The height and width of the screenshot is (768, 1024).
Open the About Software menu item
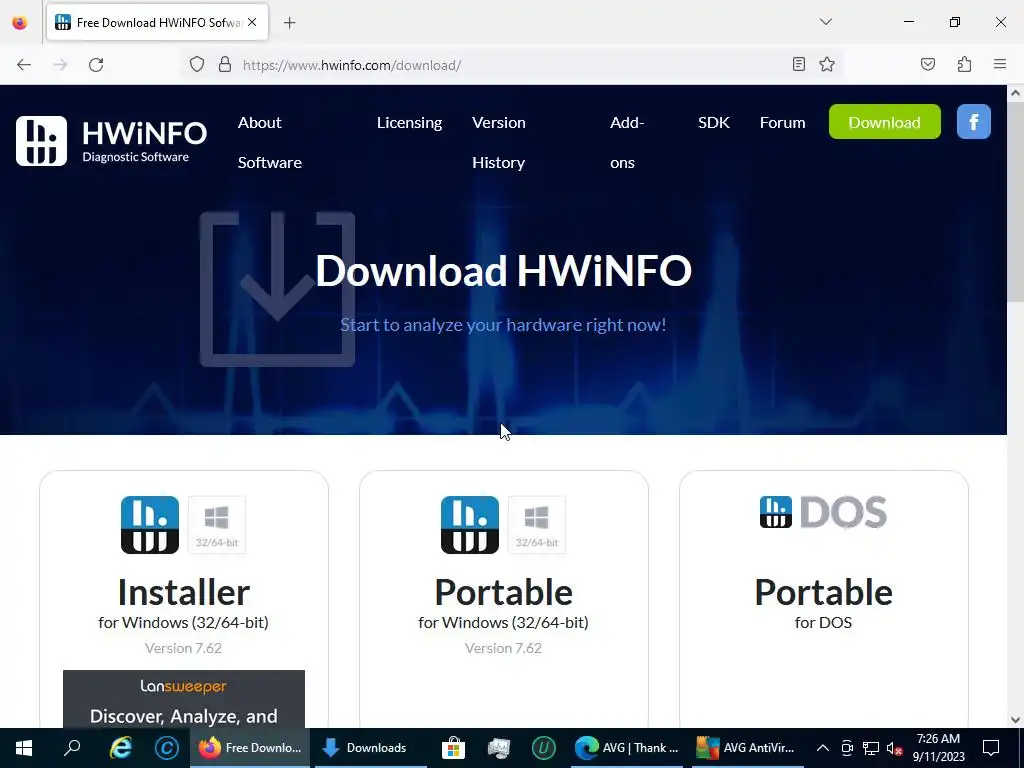coord(270,142)
